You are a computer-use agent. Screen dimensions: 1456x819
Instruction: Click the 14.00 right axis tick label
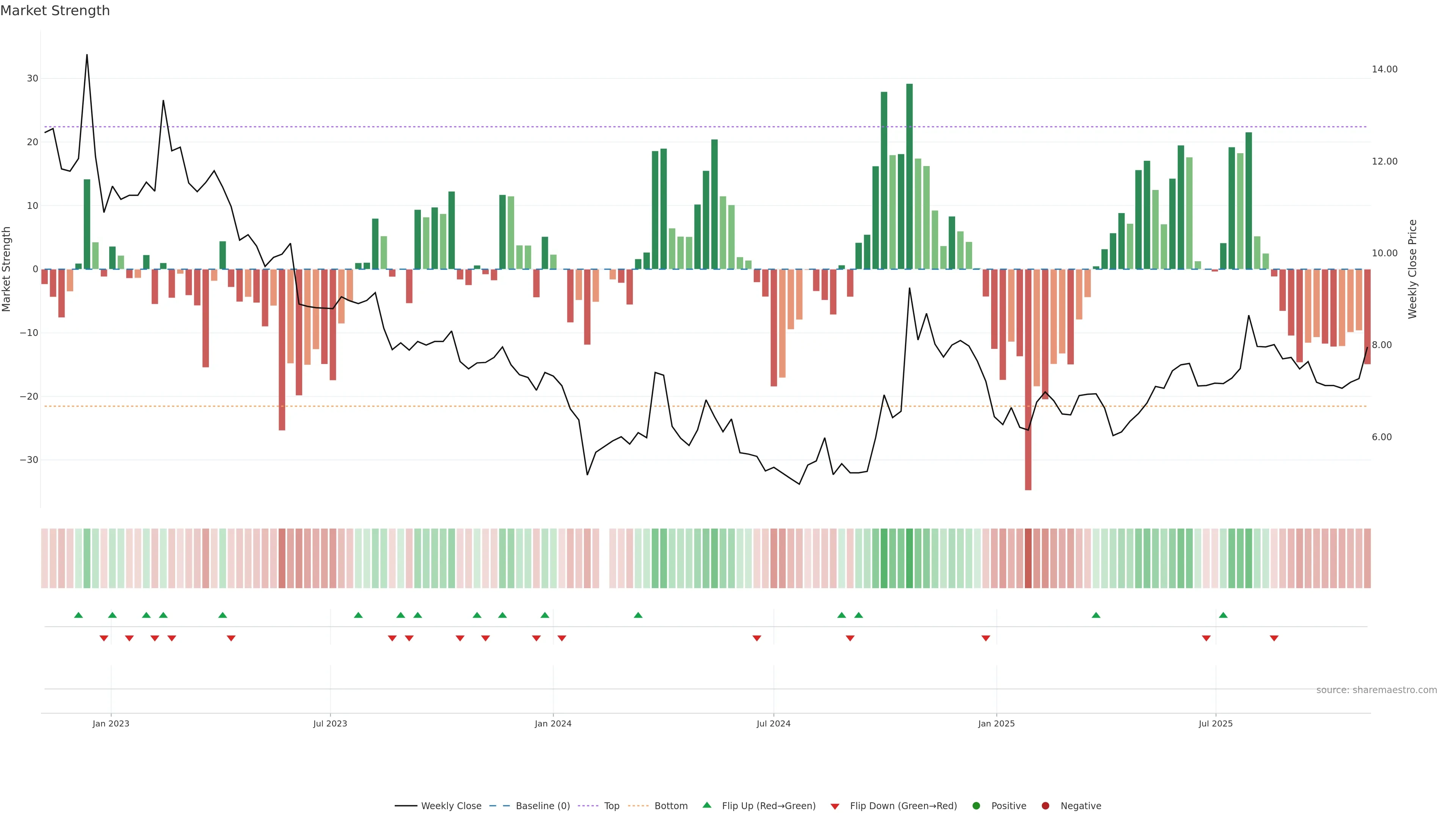point(1384,69)
